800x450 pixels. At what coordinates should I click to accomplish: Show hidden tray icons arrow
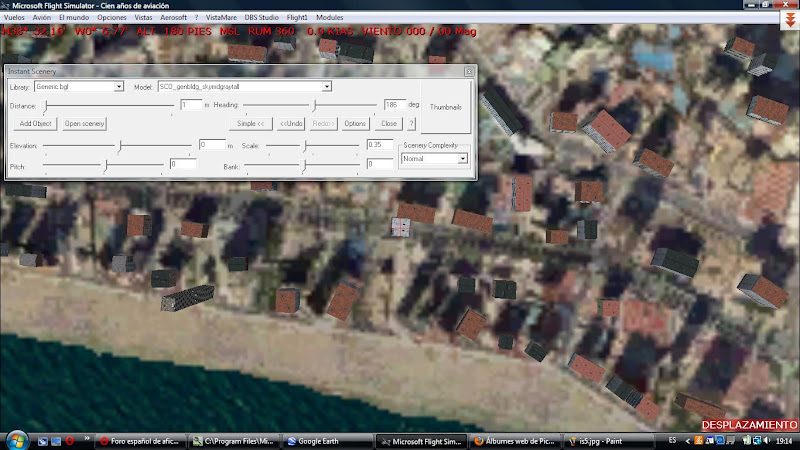tap(688, 441)
